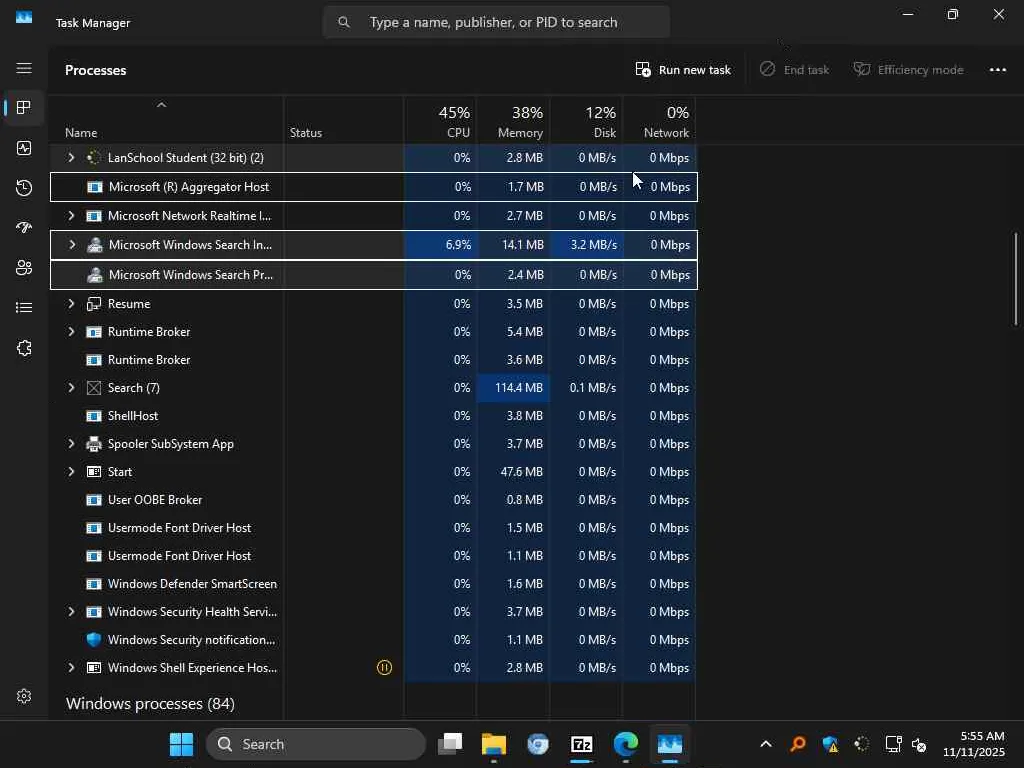
Task: Click the suspended status icon on Shell Experience Host
Action: (385, 667)
